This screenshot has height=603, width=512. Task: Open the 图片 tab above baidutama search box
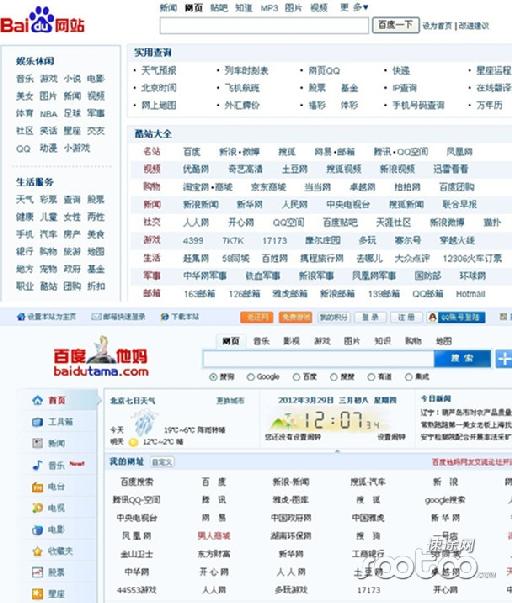coord(352,341)
